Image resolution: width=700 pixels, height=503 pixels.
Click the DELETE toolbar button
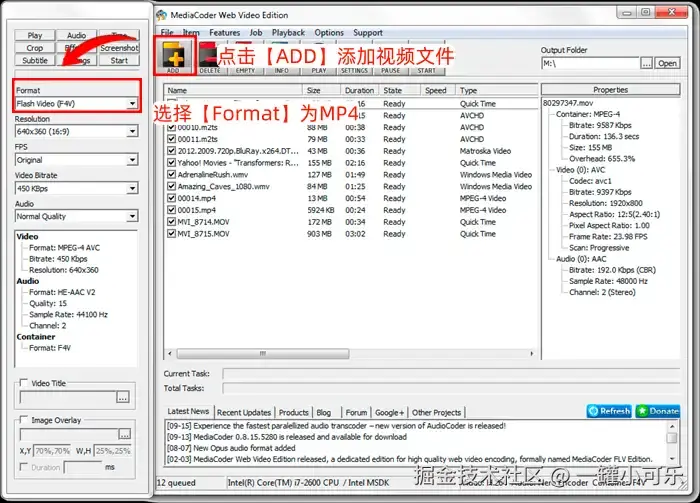point(209,58)
